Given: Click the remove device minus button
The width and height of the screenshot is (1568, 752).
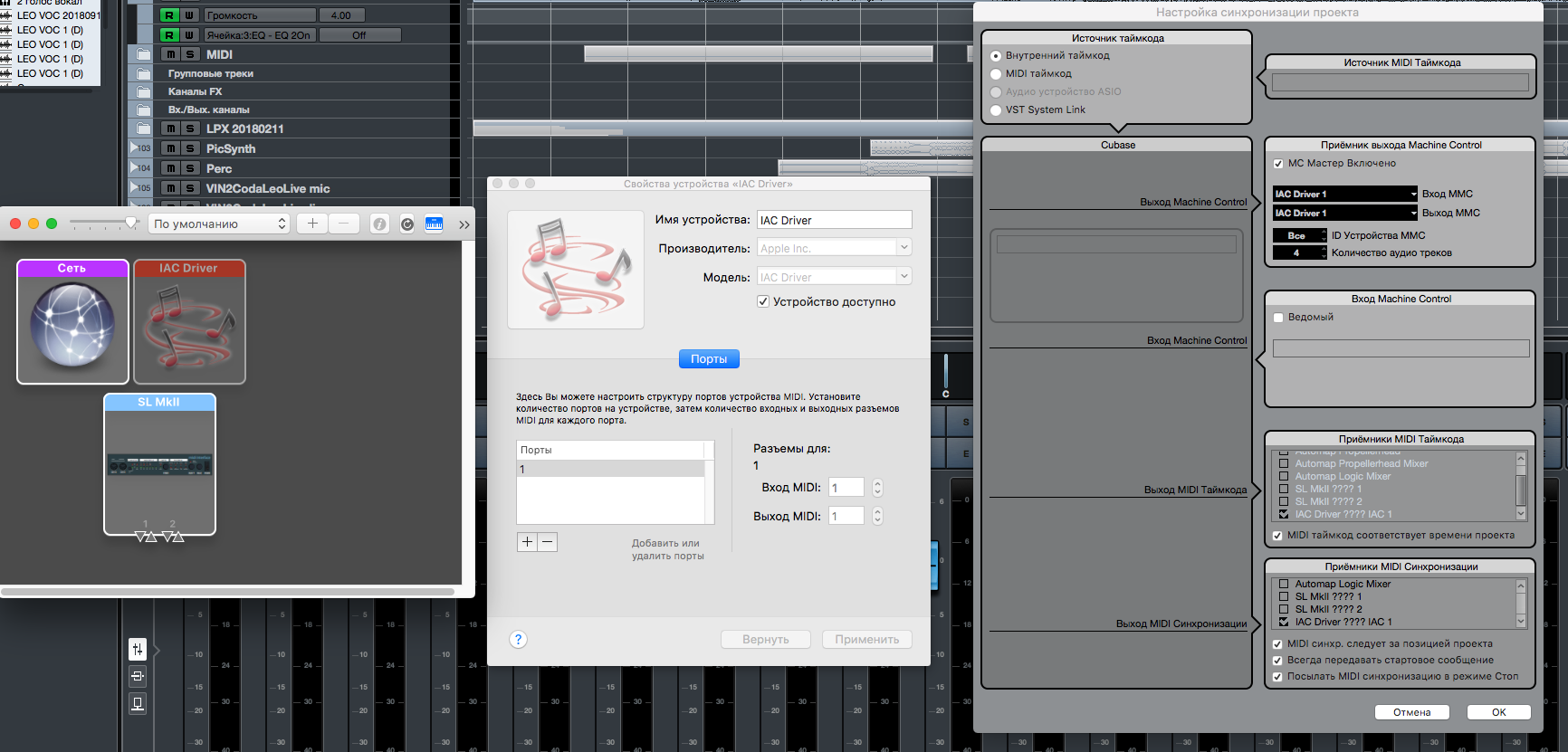Looking at the screenshot, I should (343, 224).
